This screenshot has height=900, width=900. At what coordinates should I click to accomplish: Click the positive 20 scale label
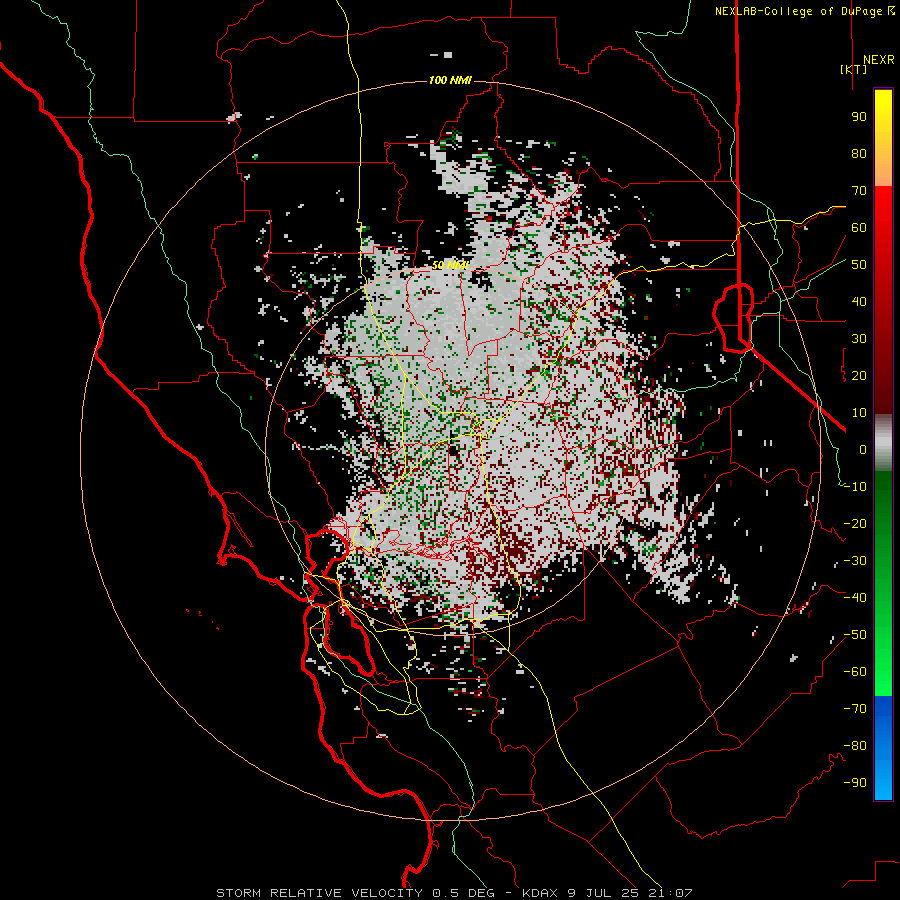pos(859,376)
